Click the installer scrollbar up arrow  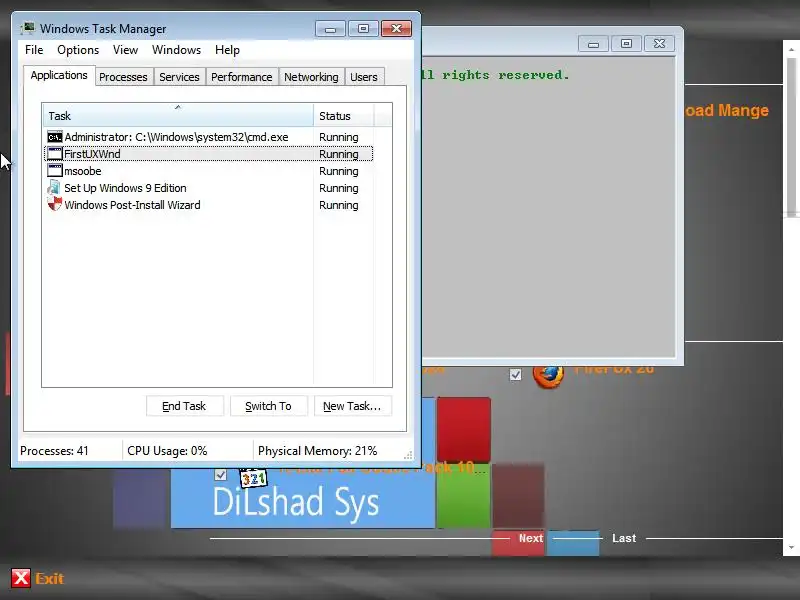pos(791,49)
